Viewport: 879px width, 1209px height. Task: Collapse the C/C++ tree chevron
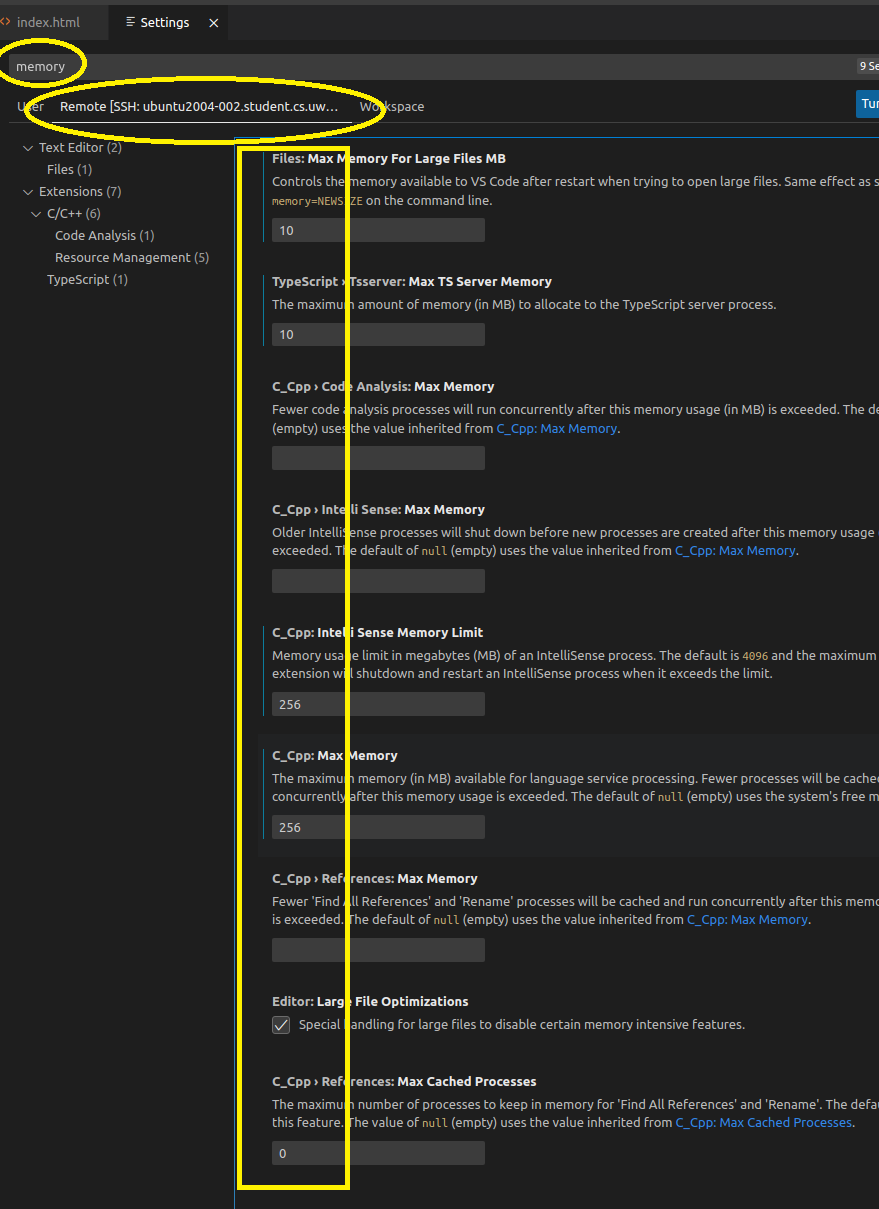coord(36,214)
